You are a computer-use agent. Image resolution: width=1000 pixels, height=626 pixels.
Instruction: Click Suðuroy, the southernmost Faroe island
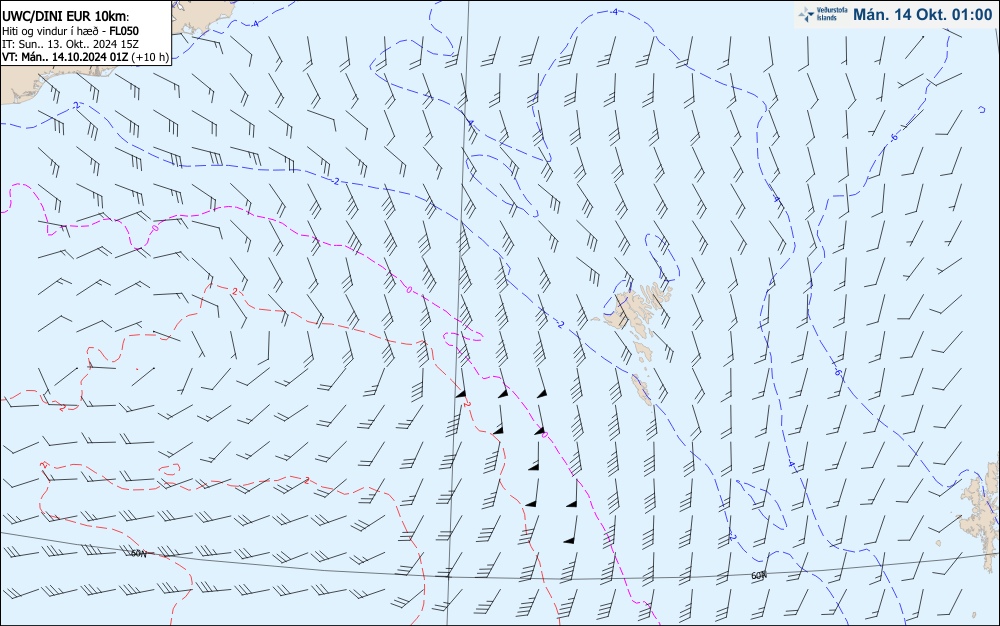[642, 388]
